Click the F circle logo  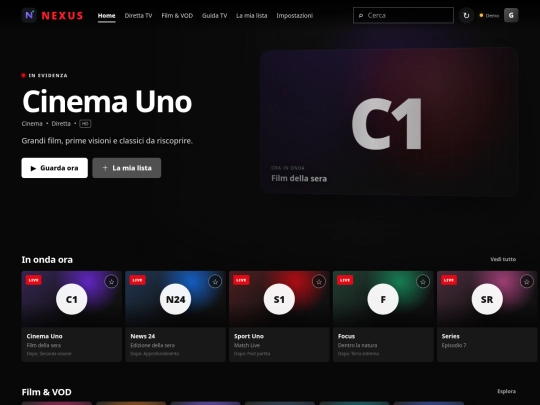pyautogui.click(x=383, y=299)
